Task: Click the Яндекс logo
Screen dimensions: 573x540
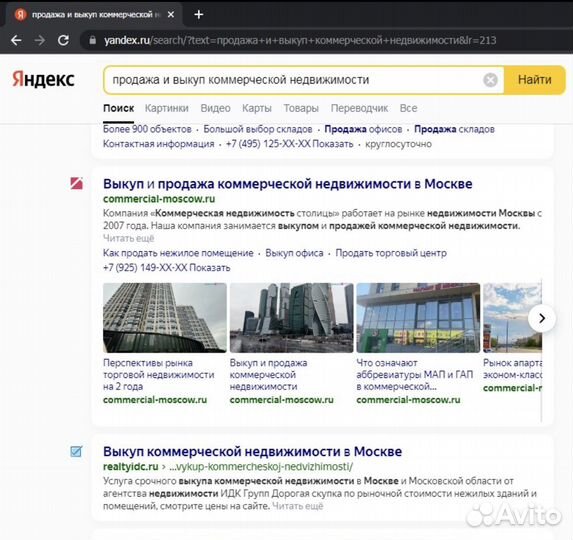Action: click(43, 79)
